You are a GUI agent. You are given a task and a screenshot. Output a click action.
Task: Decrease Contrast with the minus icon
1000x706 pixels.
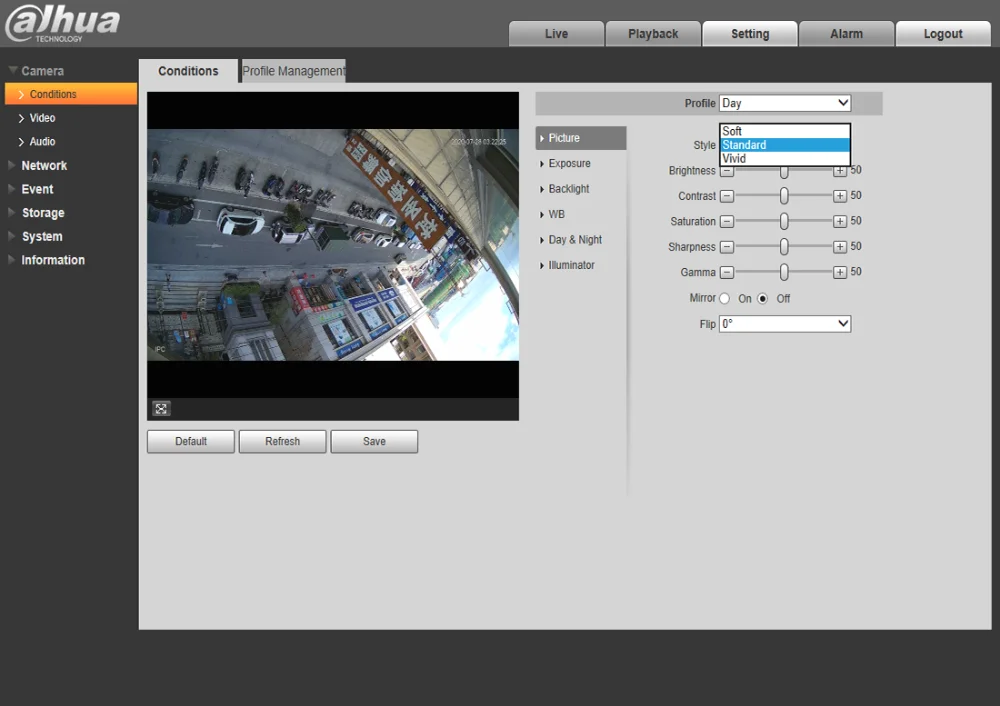coord(727,196)
